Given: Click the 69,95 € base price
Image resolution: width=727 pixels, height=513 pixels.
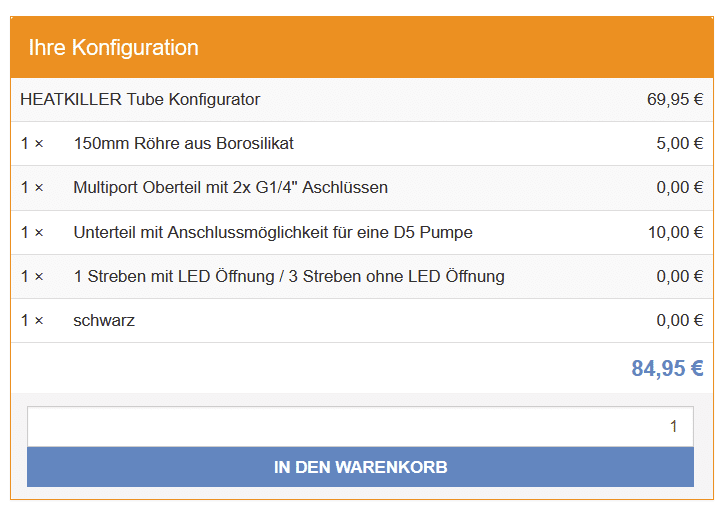Looking at the screenshot, I should [675, 99].
